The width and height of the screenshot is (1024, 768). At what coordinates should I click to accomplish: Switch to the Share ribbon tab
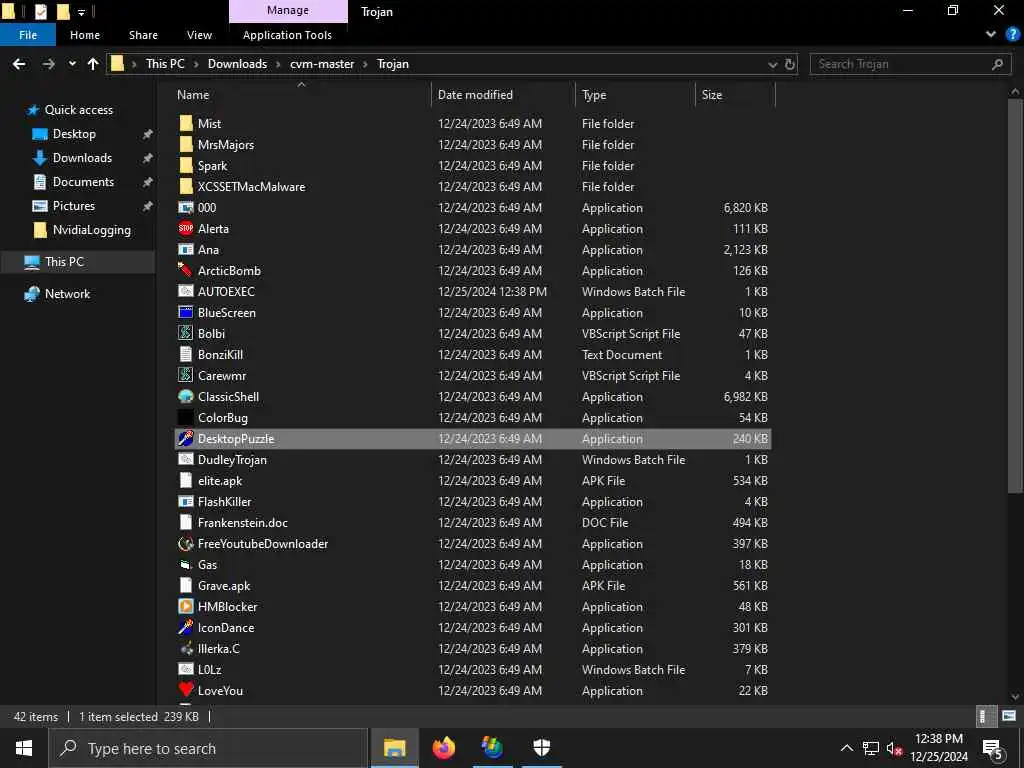(143, 35)
